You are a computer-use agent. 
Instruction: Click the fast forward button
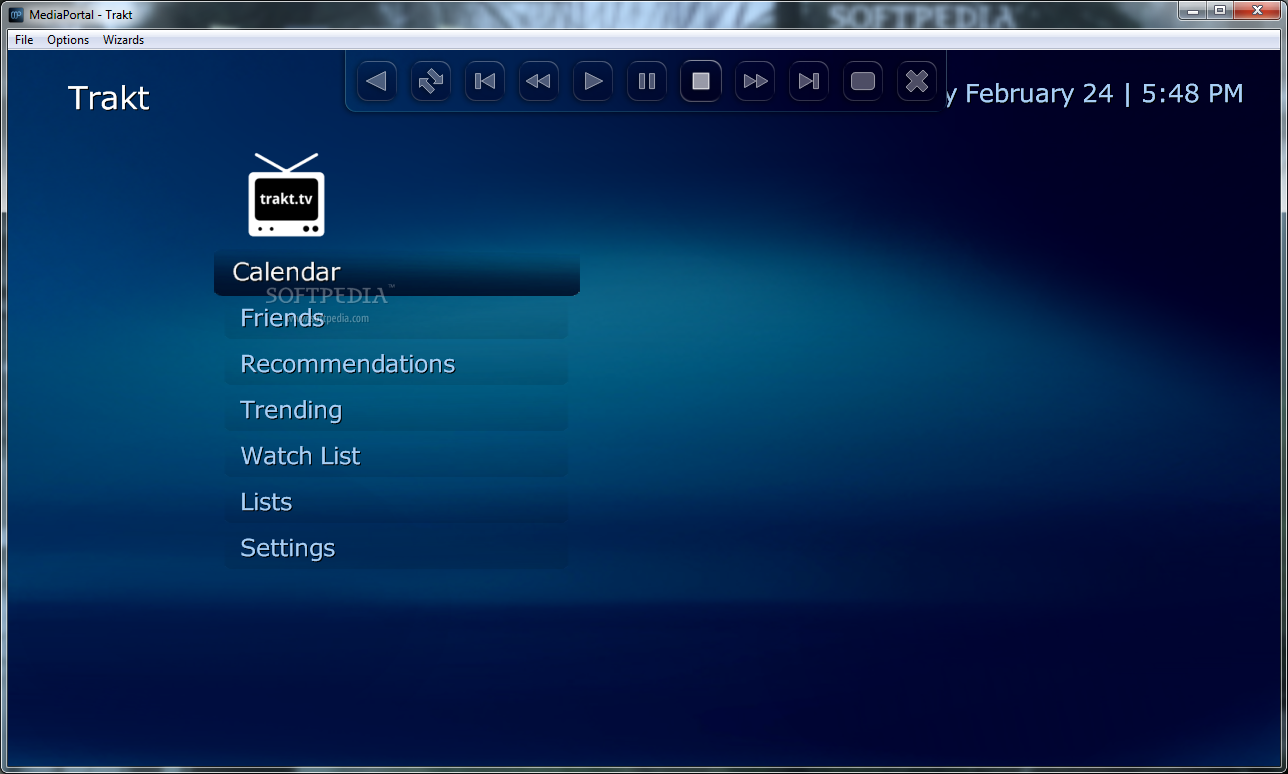[755, 81]
